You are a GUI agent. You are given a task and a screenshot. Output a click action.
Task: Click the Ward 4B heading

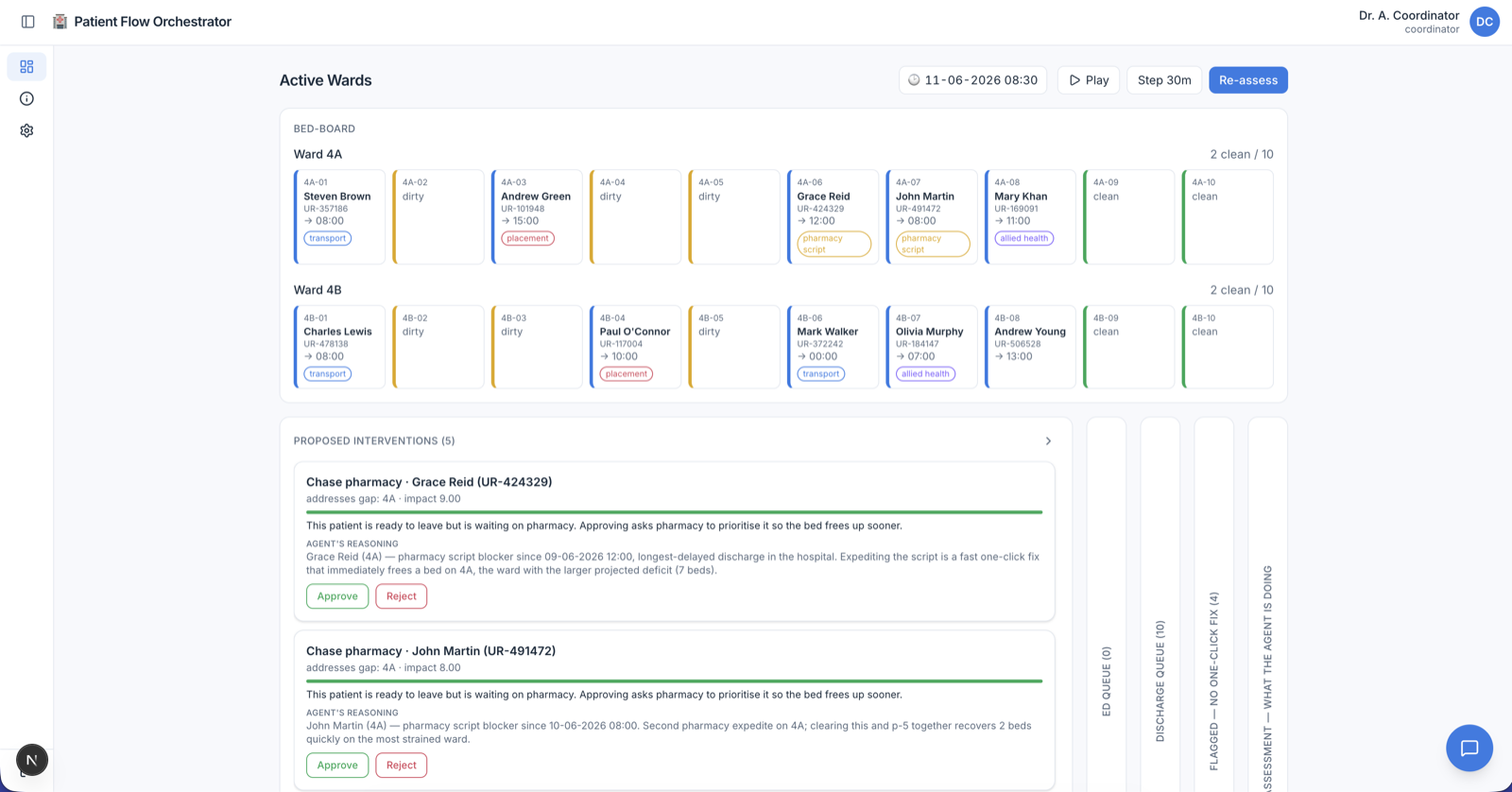point(318,290)
